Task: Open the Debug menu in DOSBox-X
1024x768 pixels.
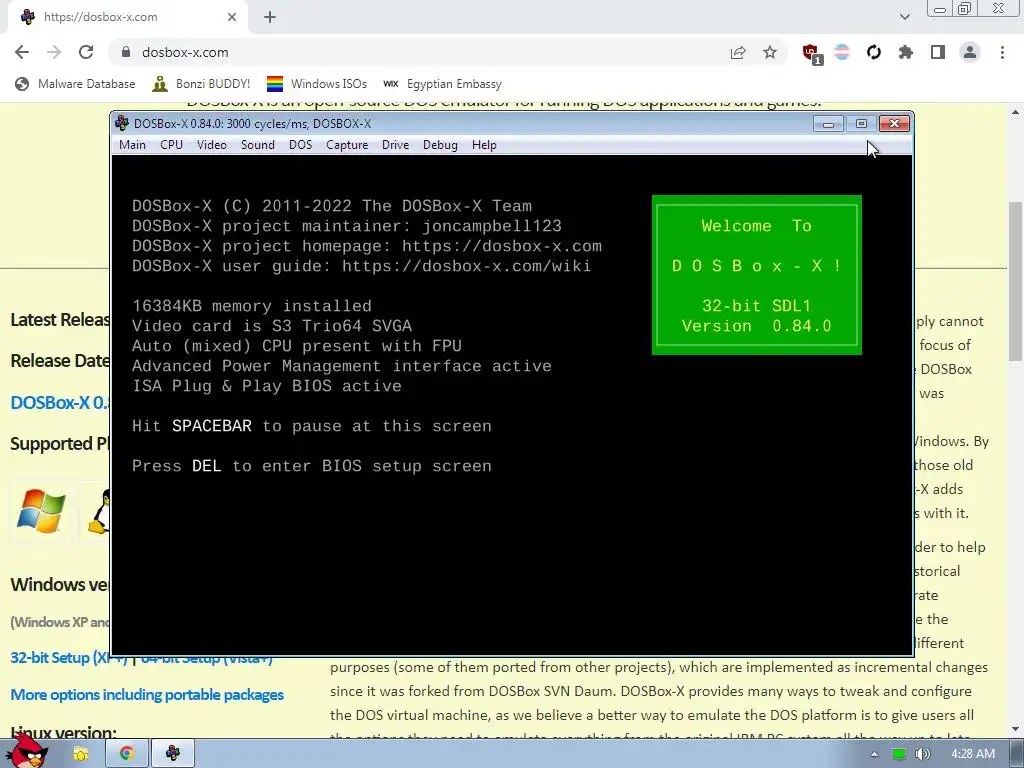Action: [x=440, y=145]
